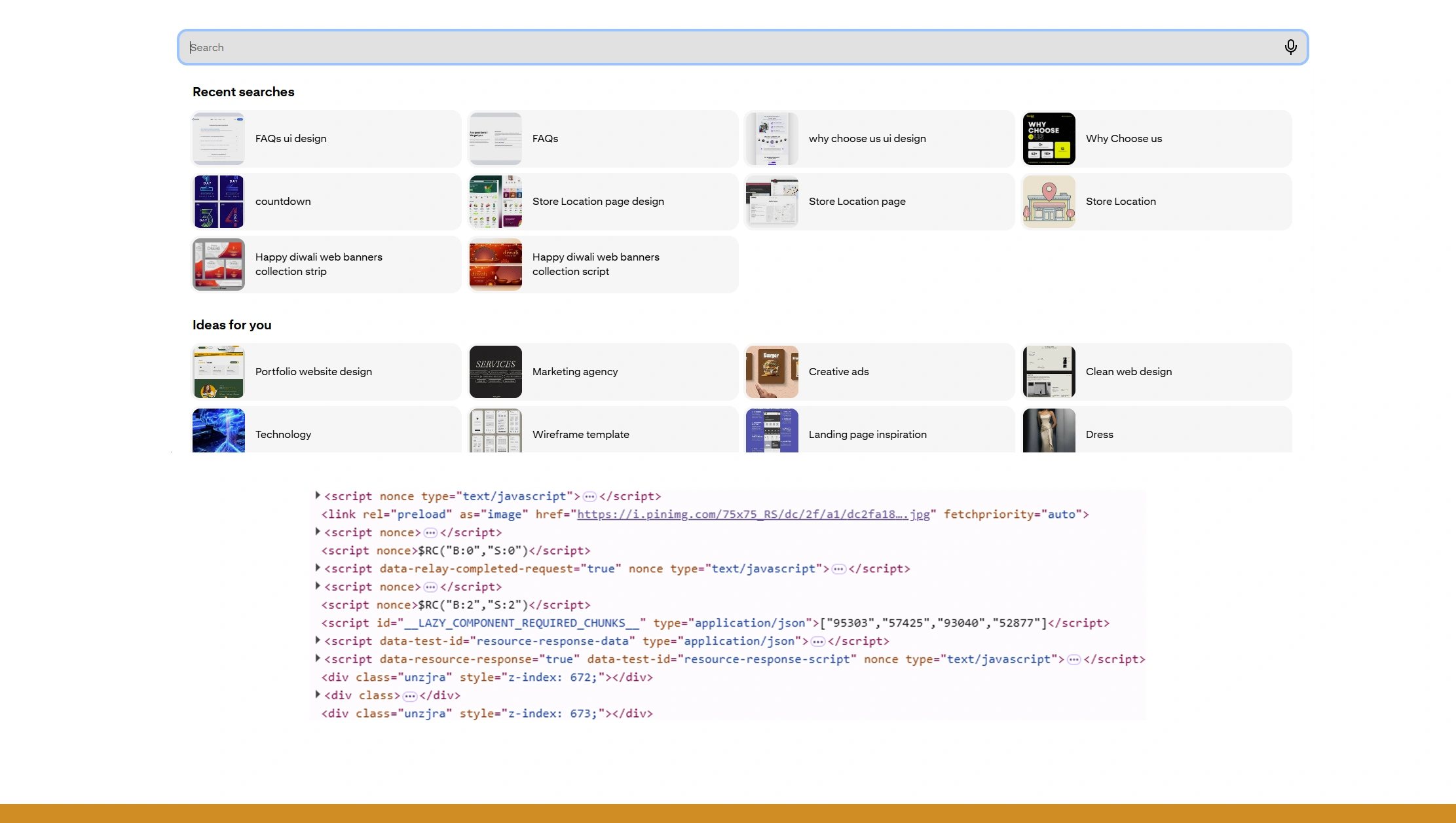Screen dimensions: 1456x823
Task: Select the "Why Choose us" recent search
Action: 1155,138
